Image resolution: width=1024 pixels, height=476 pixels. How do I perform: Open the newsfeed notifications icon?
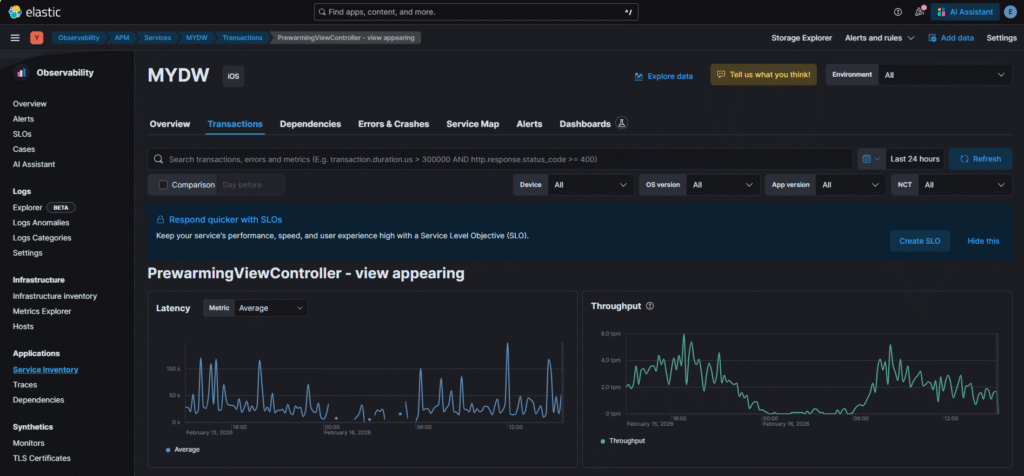[920, 12]
